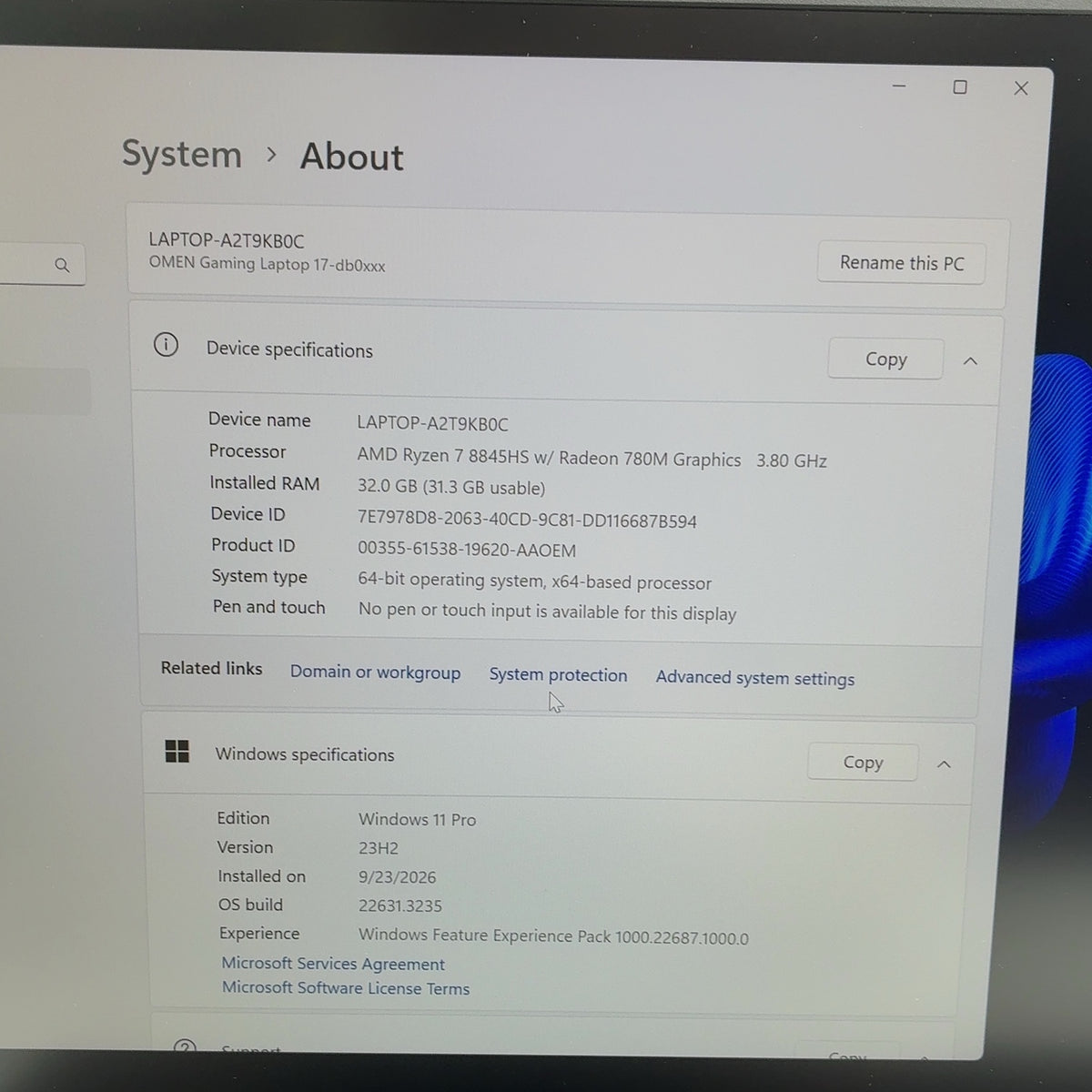This screenshot has height=1092, width=1092.
Task: Open Microsoft Software License Terms link
Action: [346, 988]
